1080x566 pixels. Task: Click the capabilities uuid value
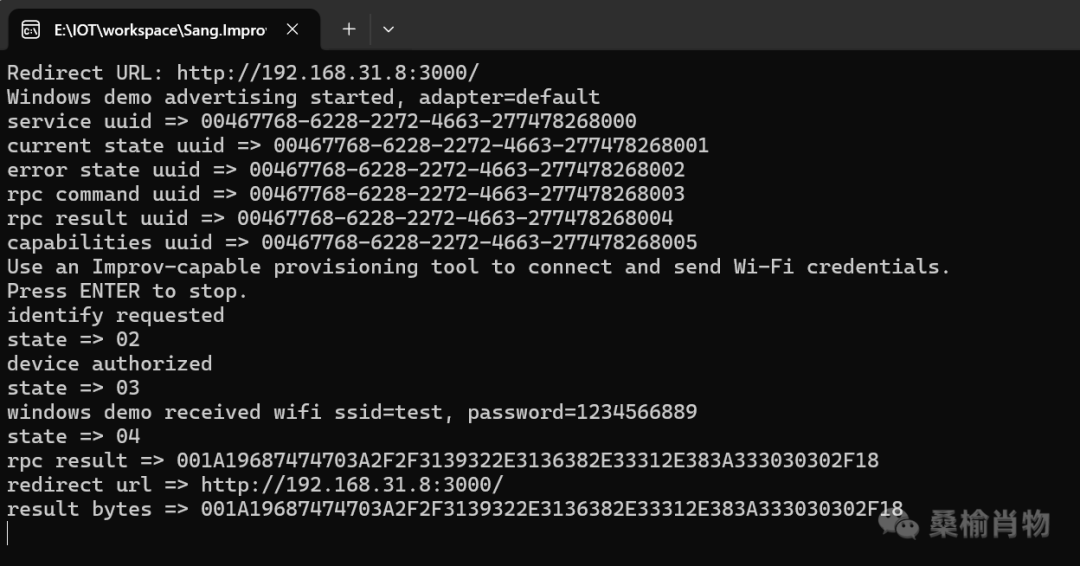coord(479,242)
